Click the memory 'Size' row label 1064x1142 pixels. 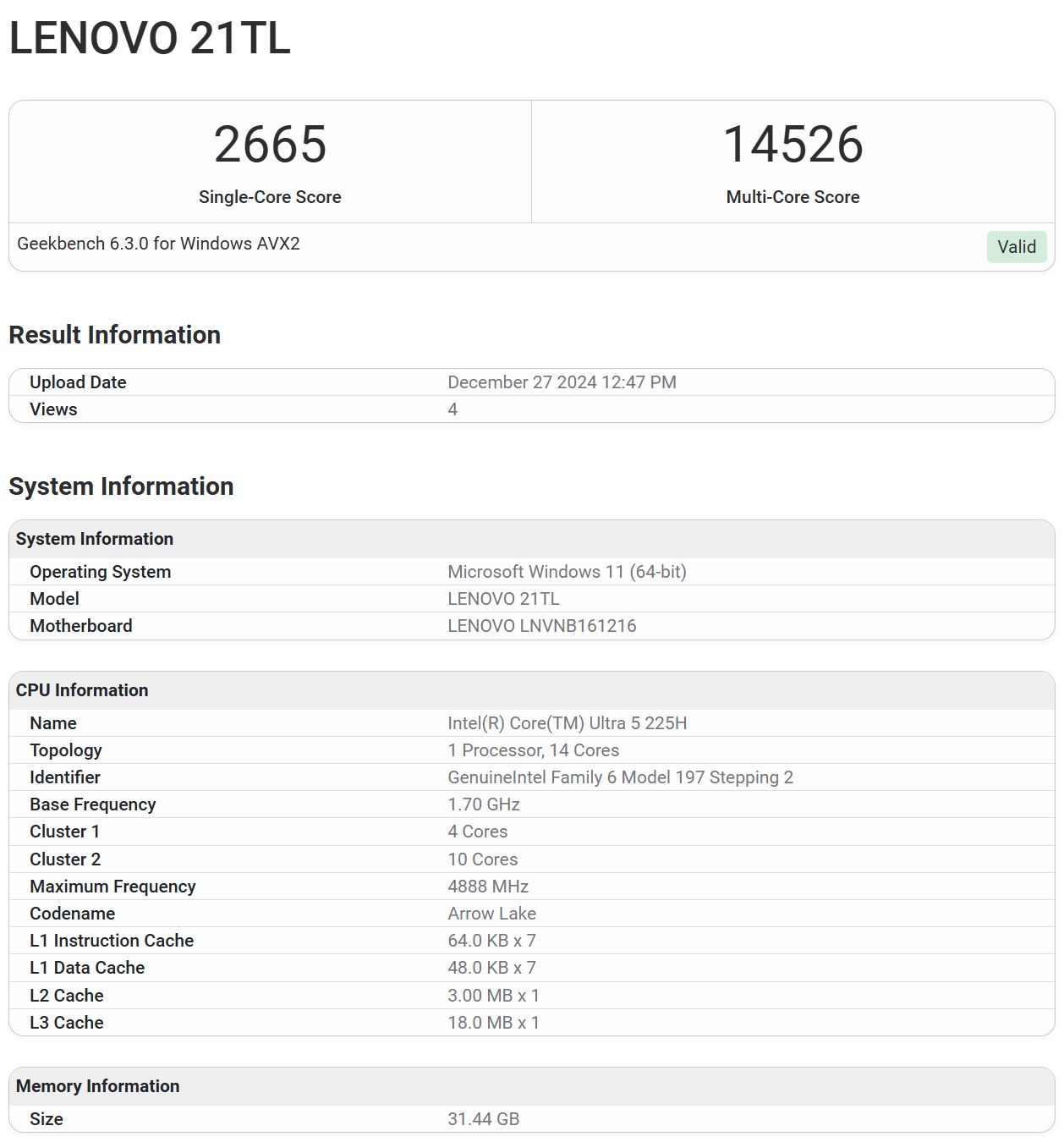tap(47, 1119)
